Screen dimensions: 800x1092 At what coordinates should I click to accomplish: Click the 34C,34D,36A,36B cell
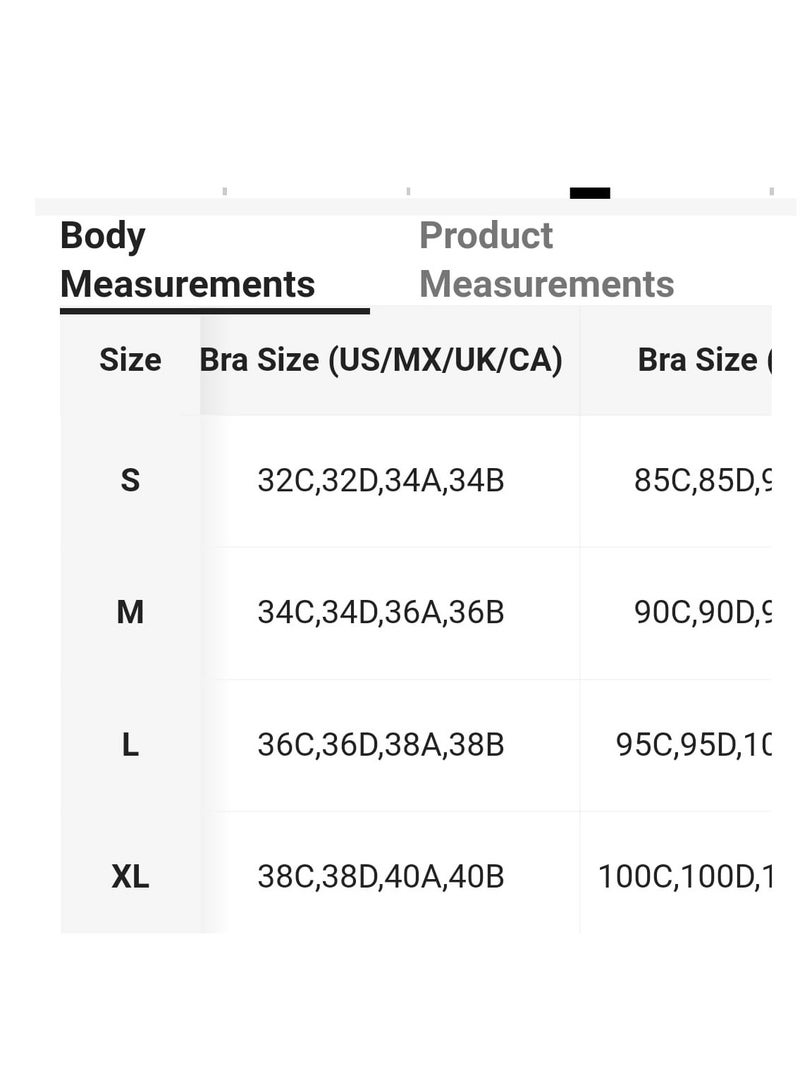(381, 613)
